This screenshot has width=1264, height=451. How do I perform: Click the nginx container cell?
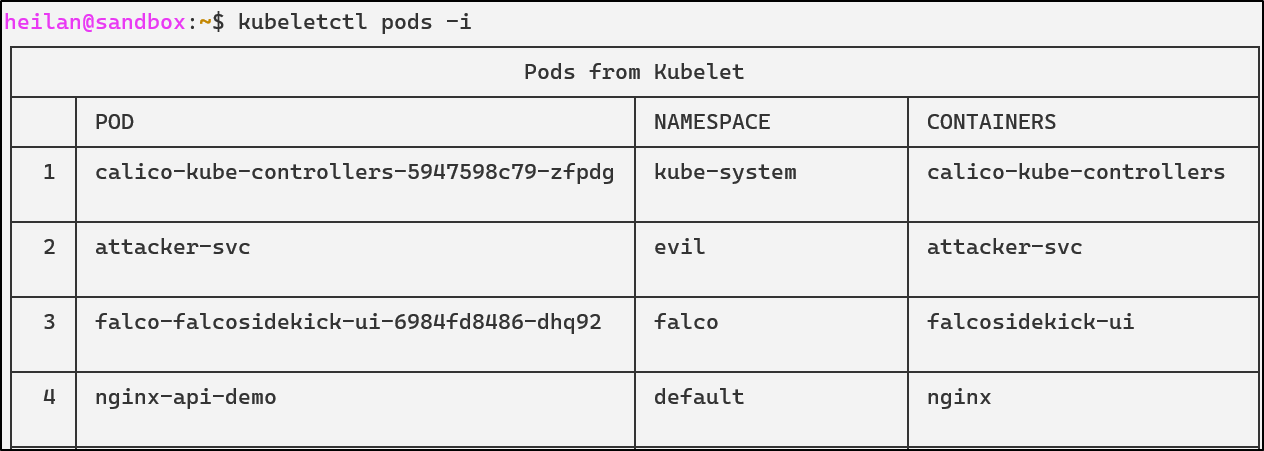click(959, 397)
